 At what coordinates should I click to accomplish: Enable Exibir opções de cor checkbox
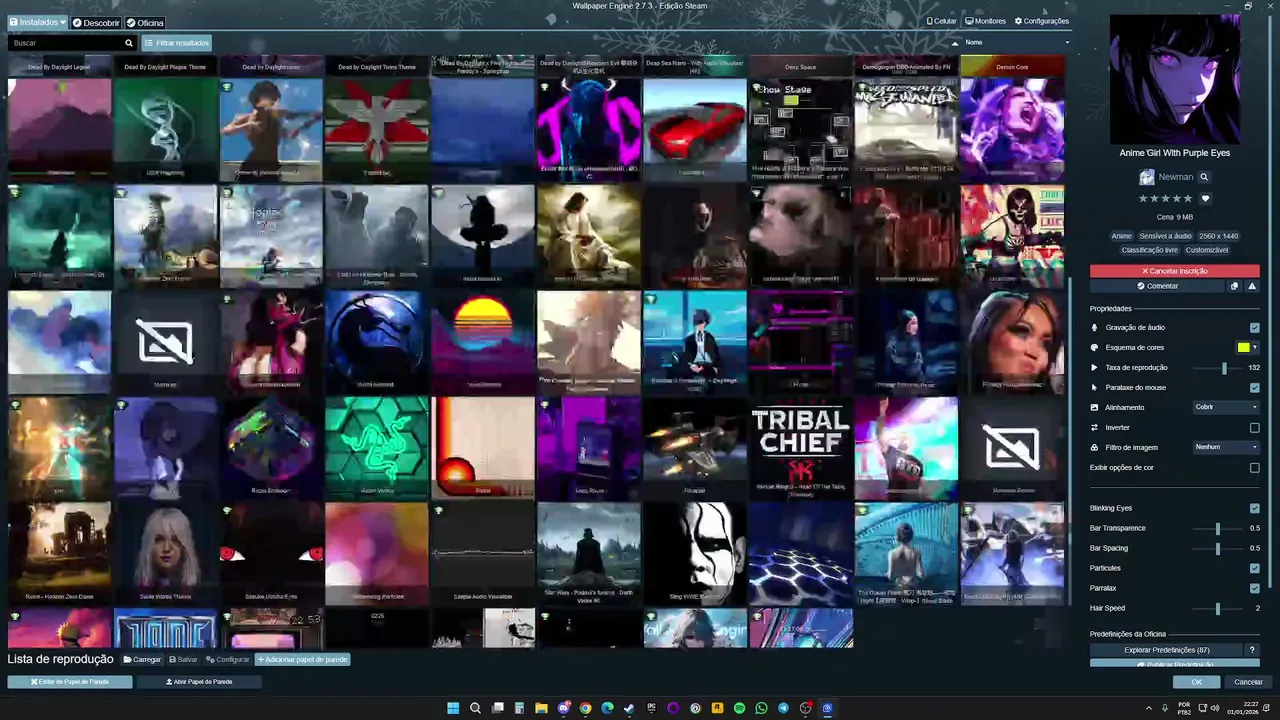point(1254,467)
